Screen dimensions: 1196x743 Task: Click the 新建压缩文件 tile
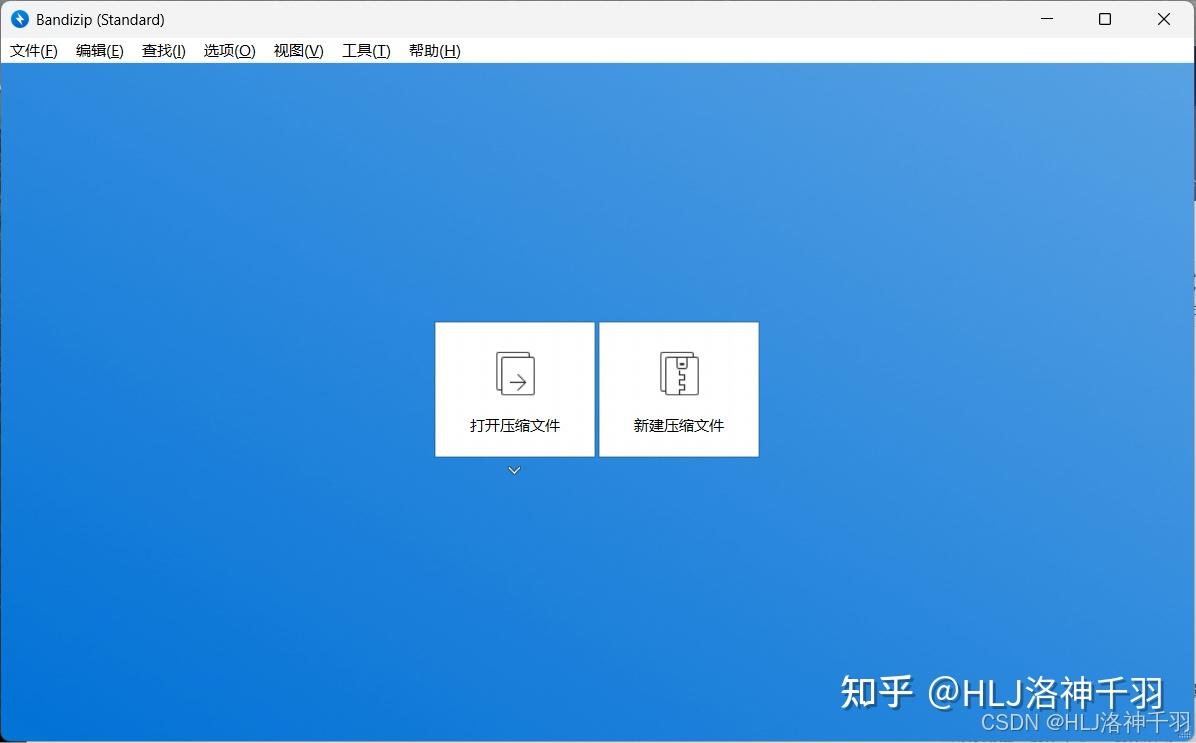[x=679, y=390]
